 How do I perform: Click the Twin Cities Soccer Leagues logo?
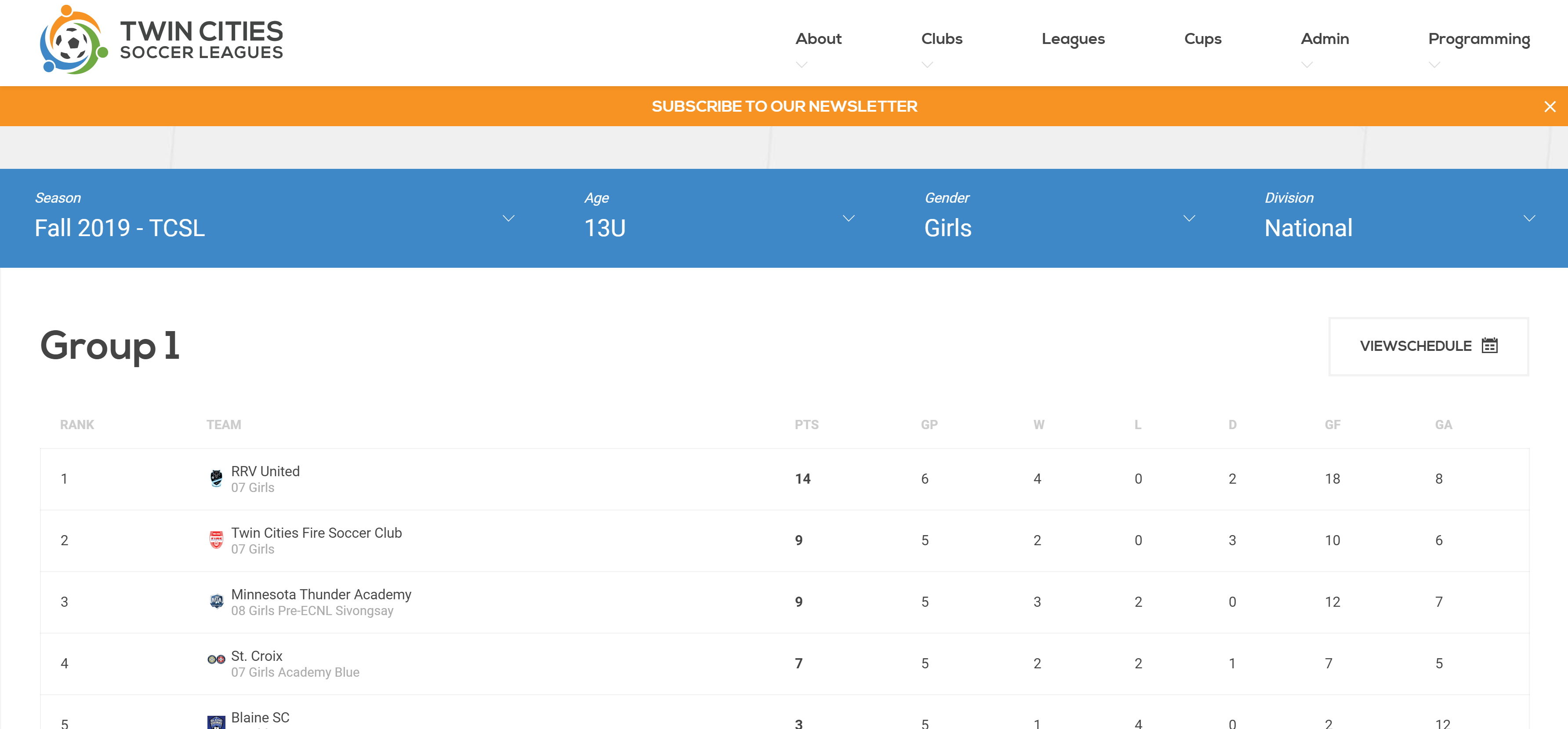(x=161, y=40)
